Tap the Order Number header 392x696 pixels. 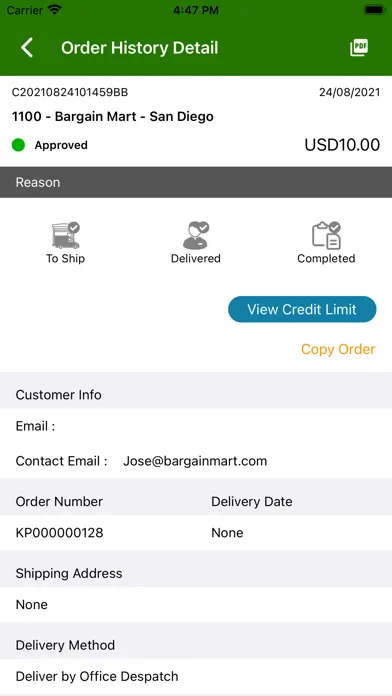59,502
